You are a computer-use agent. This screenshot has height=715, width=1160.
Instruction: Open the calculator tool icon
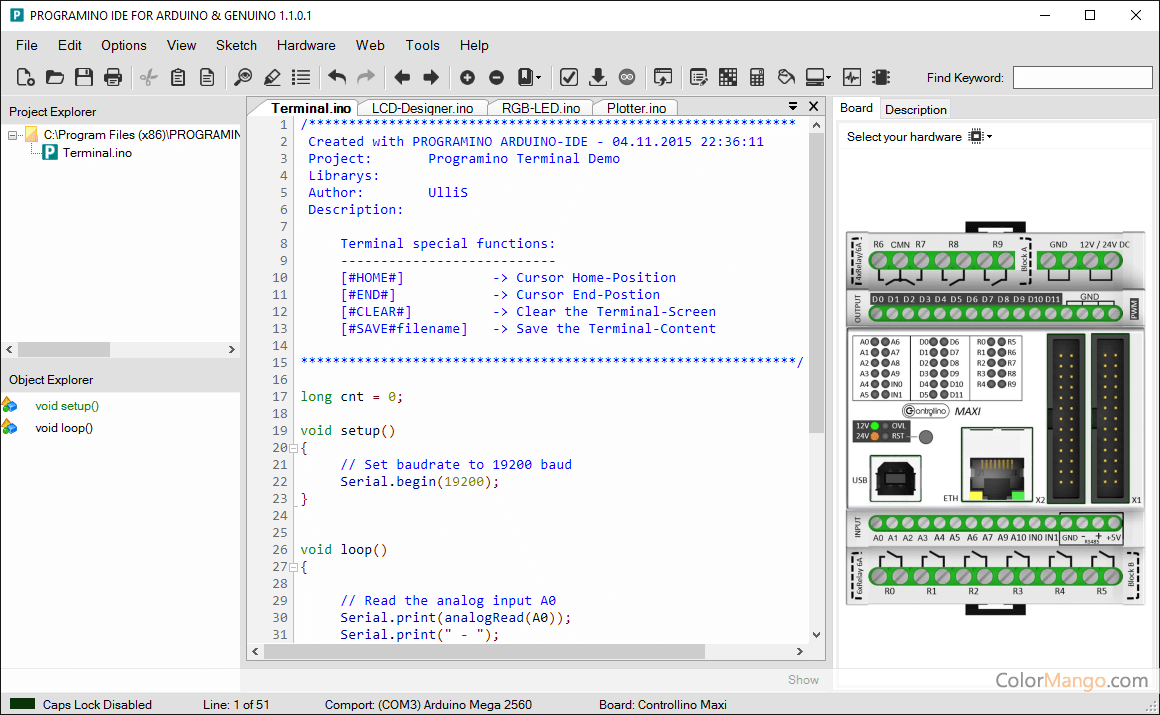(757, 77)
